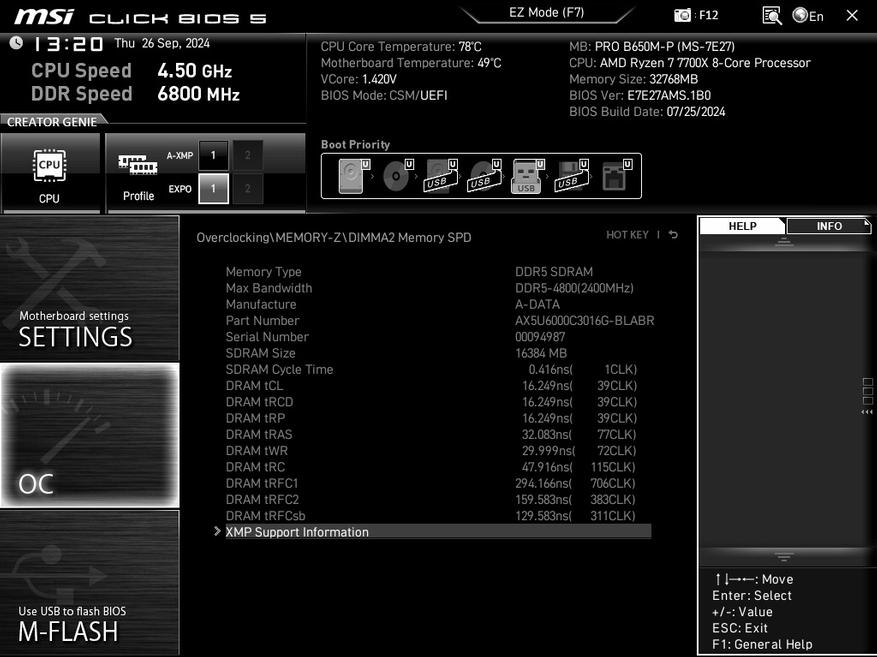The image size is (877, 657).
Task: Select the USB optical drive boot device
Action: coord(484,176)
